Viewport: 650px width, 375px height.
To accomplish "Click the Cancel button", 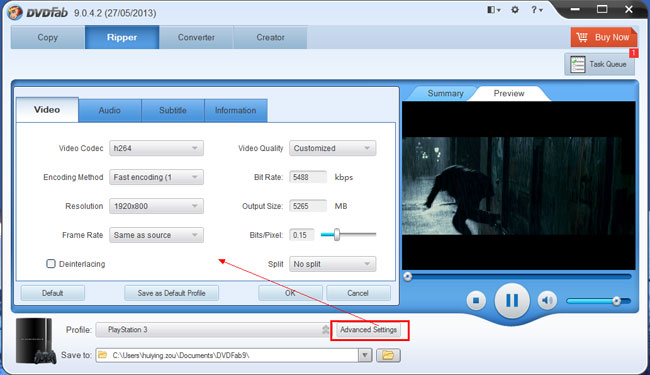I will (x=358, y=293).
